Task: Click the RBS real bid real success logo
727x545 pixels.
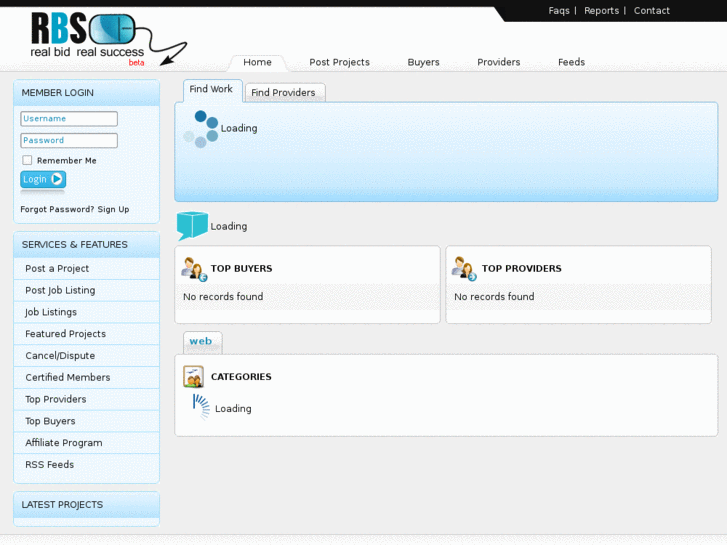Action: click(x=108, y=40)
